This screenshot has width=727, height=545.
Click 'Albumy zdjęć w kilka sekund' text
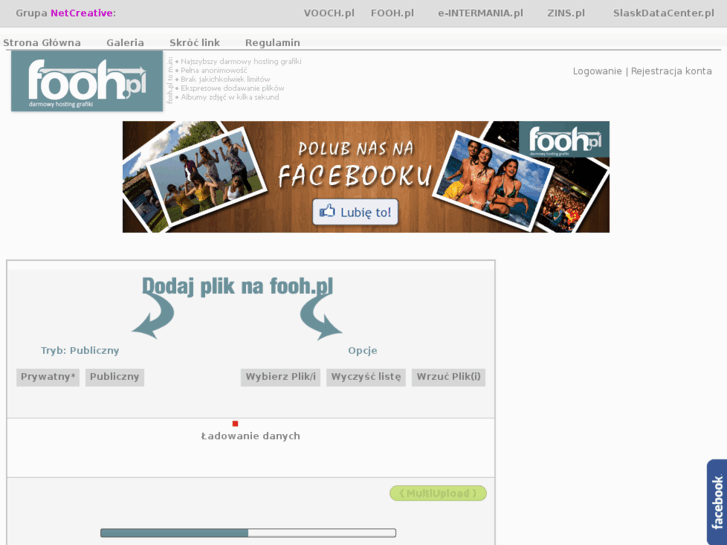pyautogui.click(x=230, y=97)
